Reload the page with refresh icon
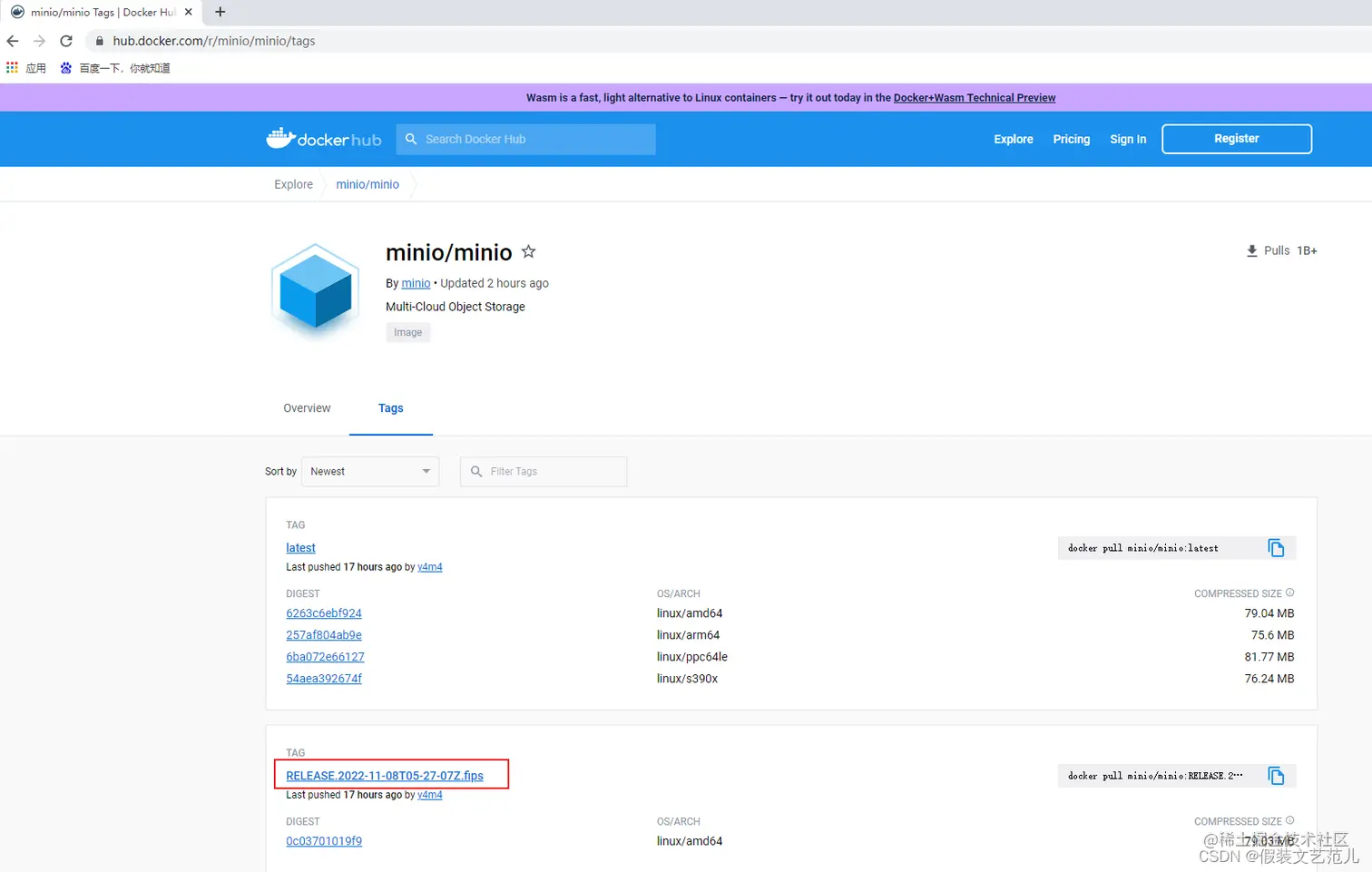This screenshot has width=1372, height=872. pos(66,41)
